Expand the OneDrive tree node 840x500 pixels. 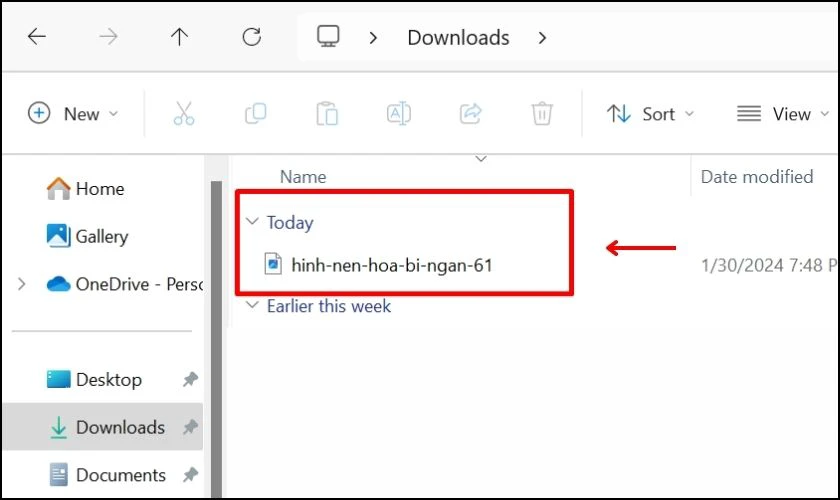(x=21, y=283)
